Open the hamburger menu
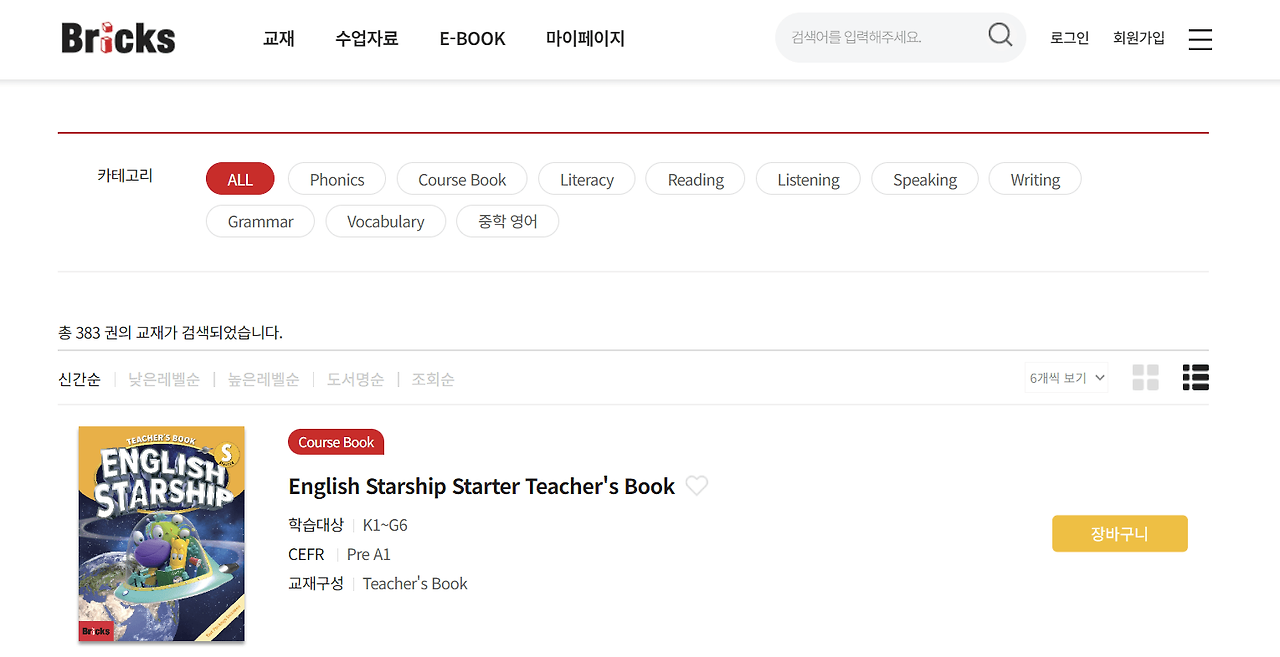The image size is (1280, 657). (x=1199, y=39)
